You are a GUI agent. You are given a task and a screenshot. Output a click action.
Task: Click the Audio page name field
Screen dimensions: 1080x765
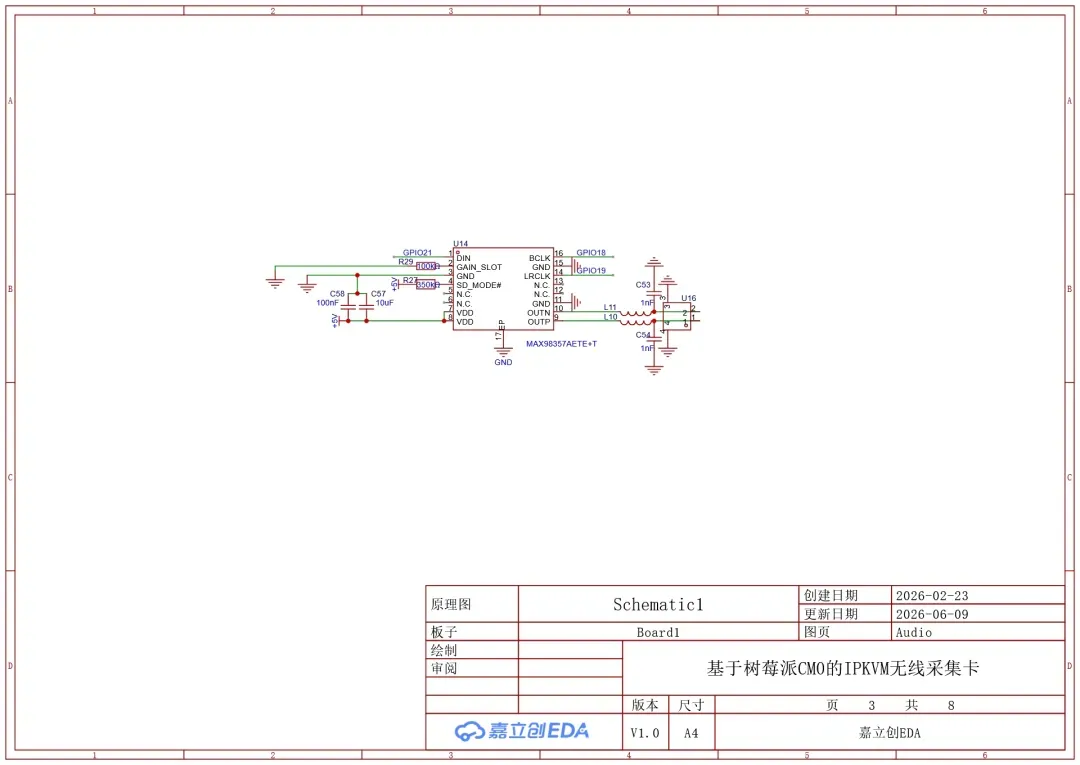click(x=978, y=632)
